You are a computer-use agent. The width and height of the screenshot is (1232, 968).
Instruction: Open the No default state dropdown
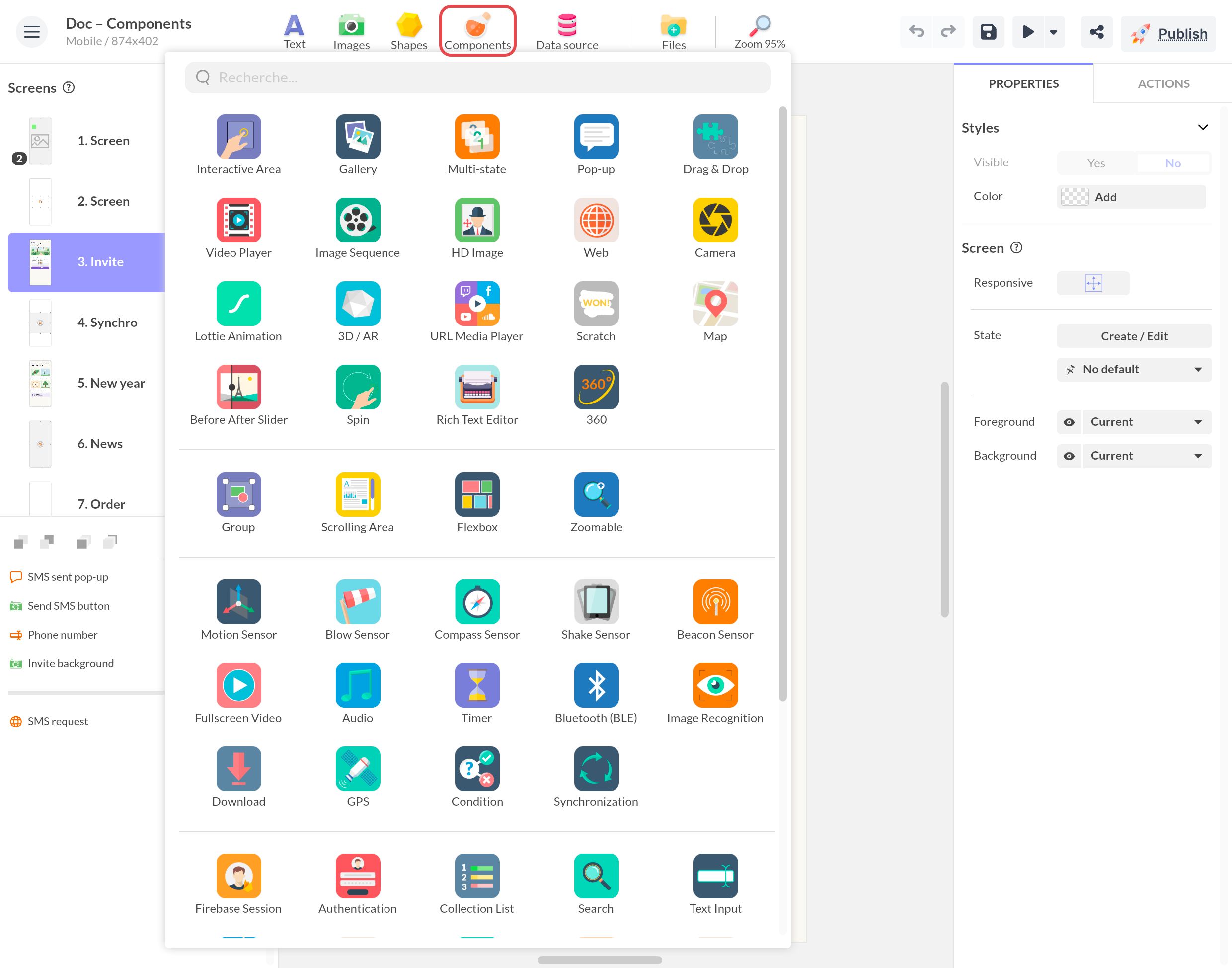[1134, 370]
